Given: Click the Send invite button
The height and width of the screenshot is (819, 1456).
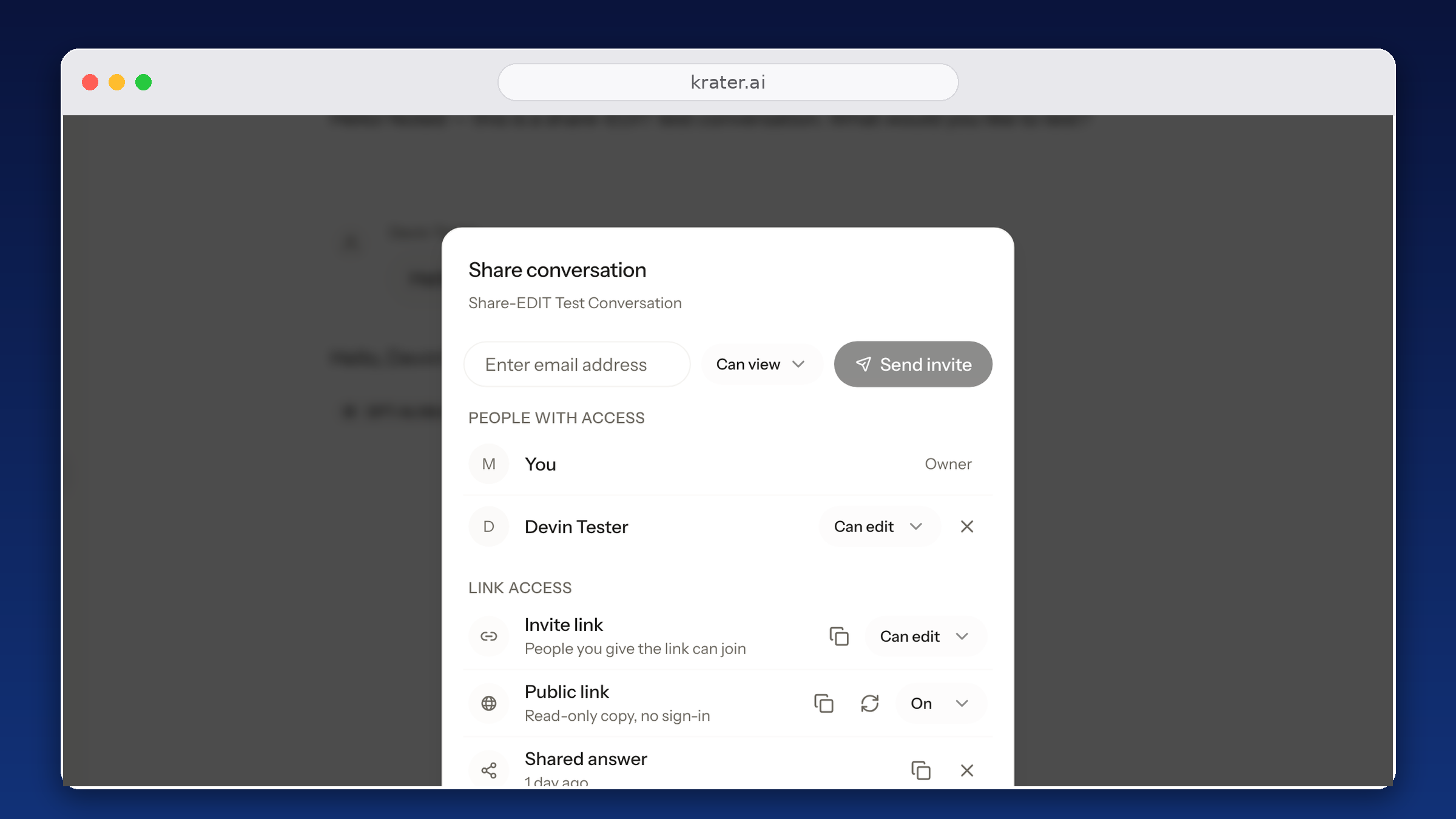Looking at the screenshot, I should (x=913, y=364).
